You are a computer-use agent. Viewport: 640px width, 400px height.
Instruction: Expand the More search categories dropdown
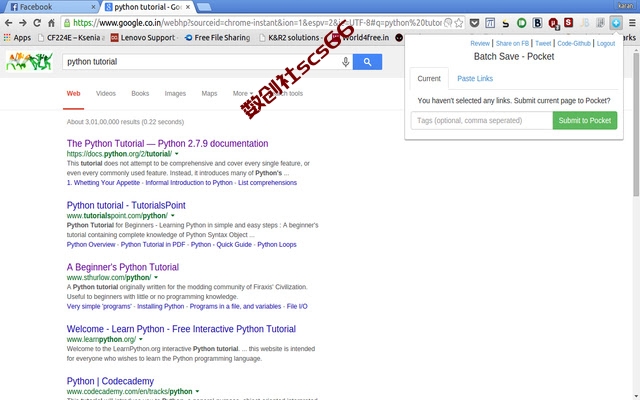242,93
